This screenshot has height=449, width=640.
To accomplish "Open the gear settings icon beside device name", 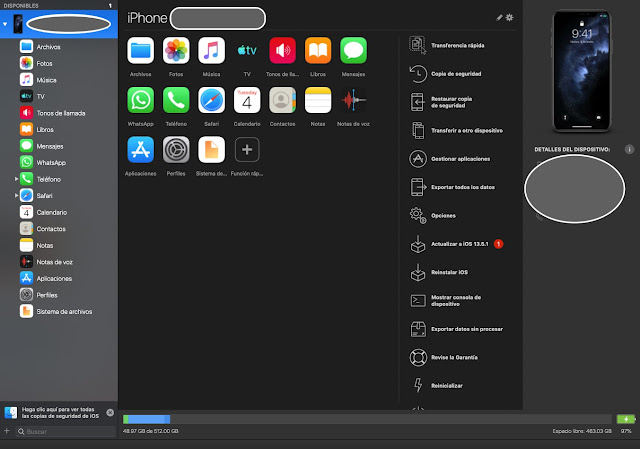I will (x=509, y=18).
